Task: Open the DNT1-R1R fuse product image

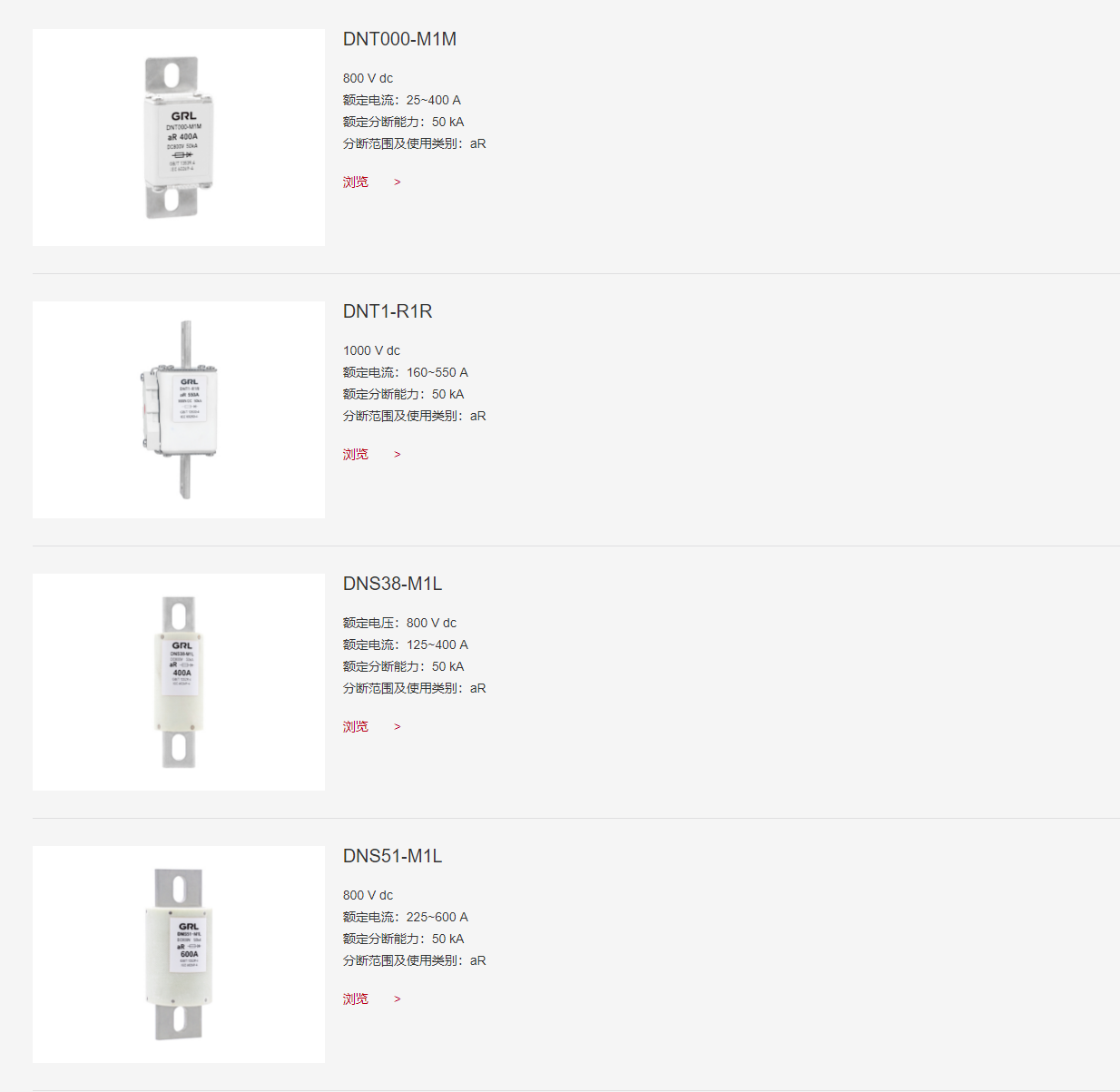Action: tap(179, 409)
